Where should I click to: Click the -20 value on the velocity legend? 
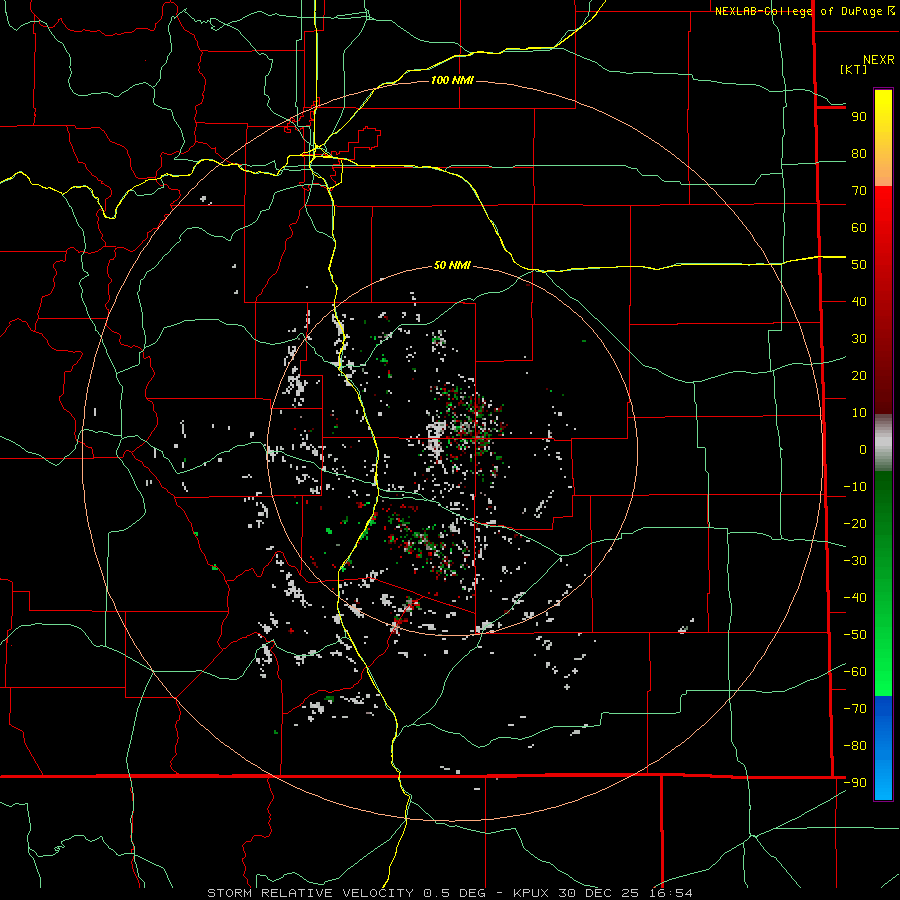pos(855,523)
